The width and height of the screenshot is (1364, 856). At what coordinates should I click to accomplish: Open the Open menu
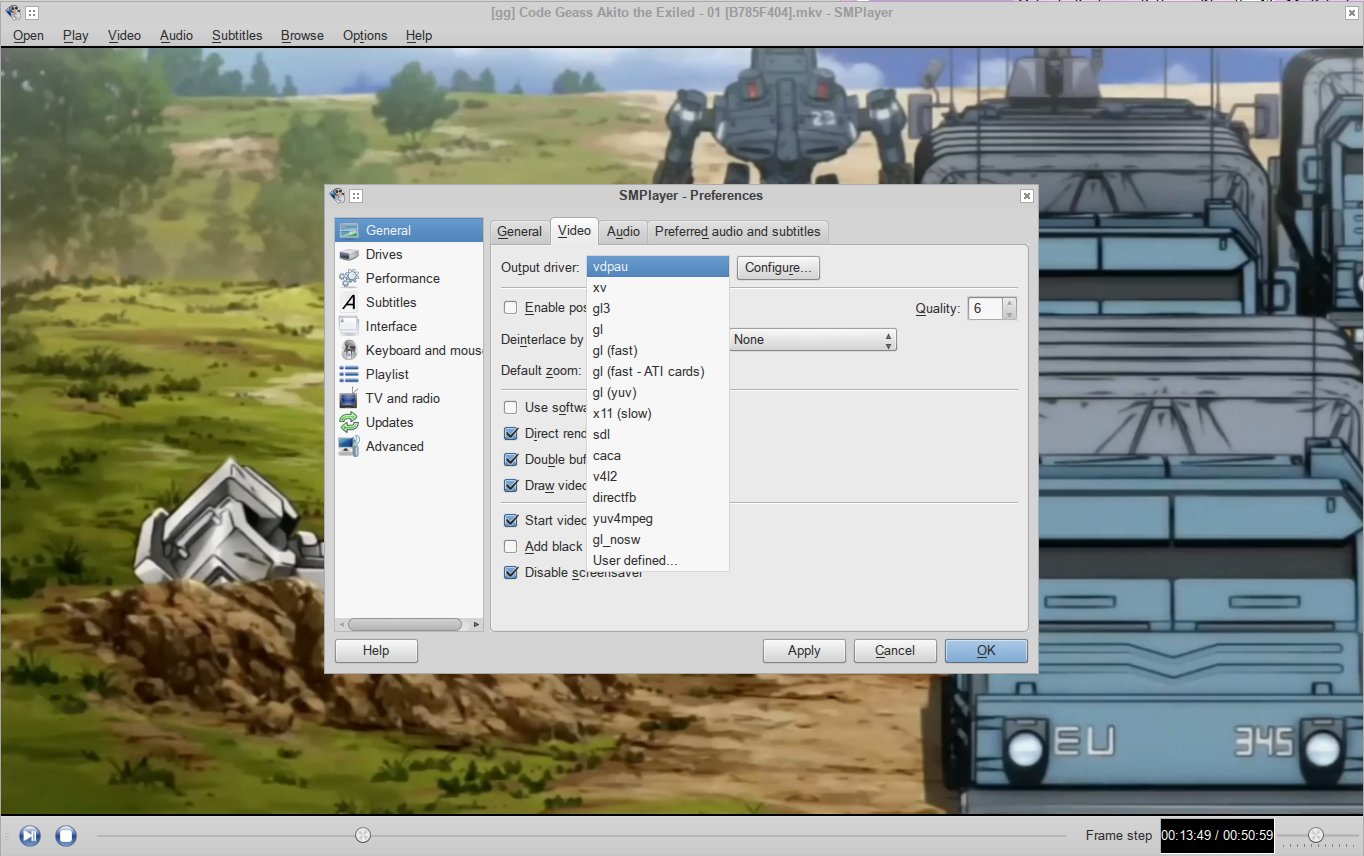tap(28, 35)
